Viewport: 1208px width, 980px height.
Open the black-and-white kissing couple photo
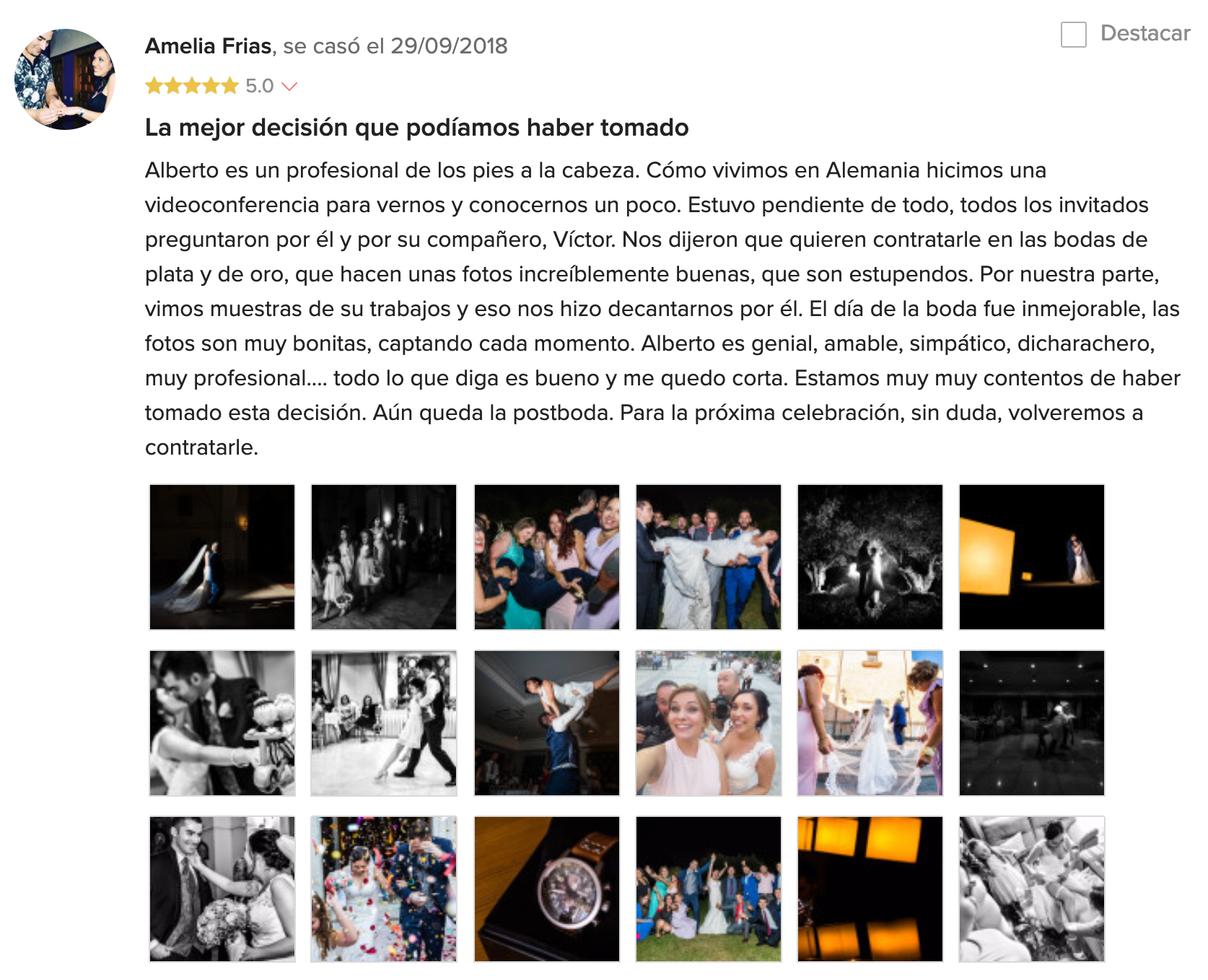222,723
